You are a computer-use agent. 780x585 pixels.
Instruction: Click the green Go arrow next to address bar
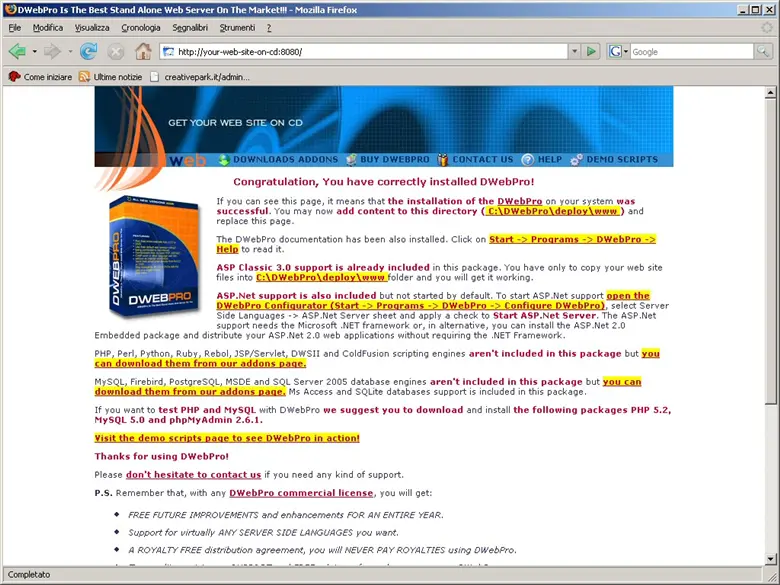click(591, 51)
